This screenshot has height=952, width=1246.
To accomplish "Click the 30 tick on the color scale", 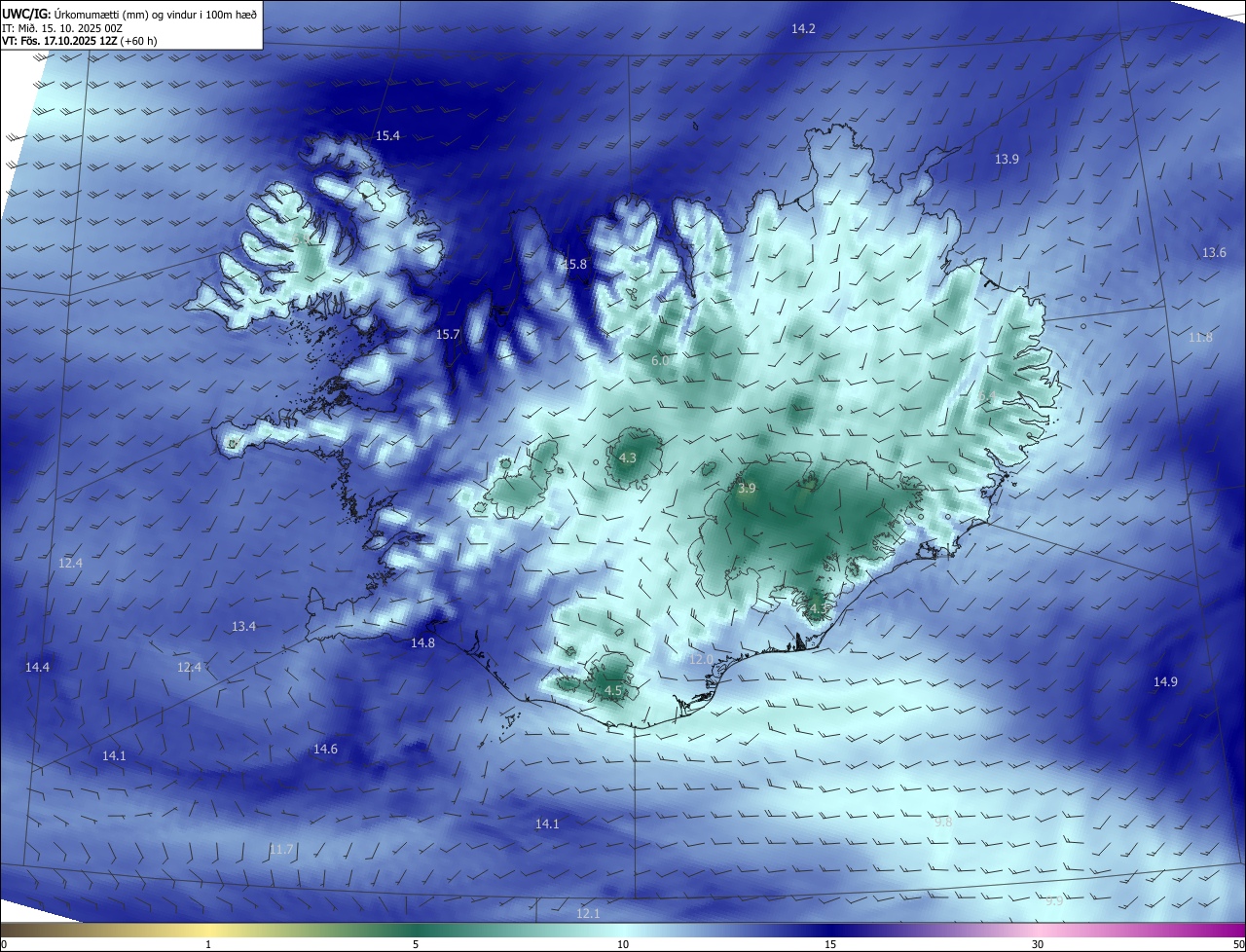I will coord(1038,944).
